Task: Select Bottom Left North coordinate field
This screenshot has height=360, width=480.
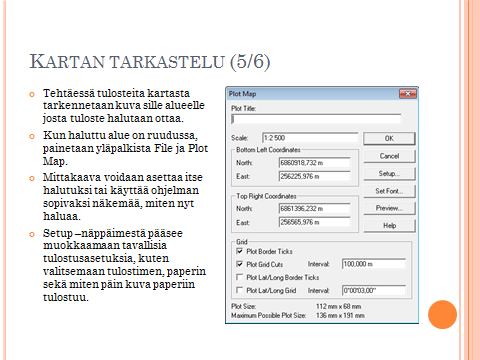Action: click(x=315, y=163)
